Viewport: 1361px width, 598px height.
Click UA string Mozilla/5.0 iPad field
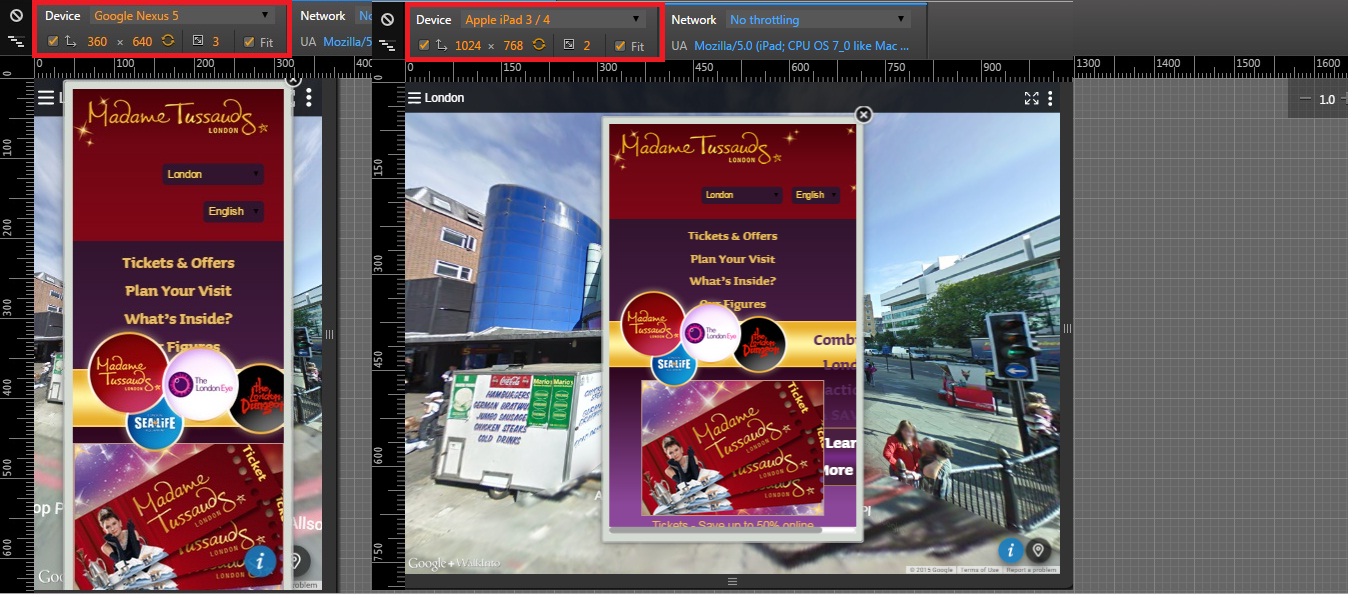[x=802, y=46]
